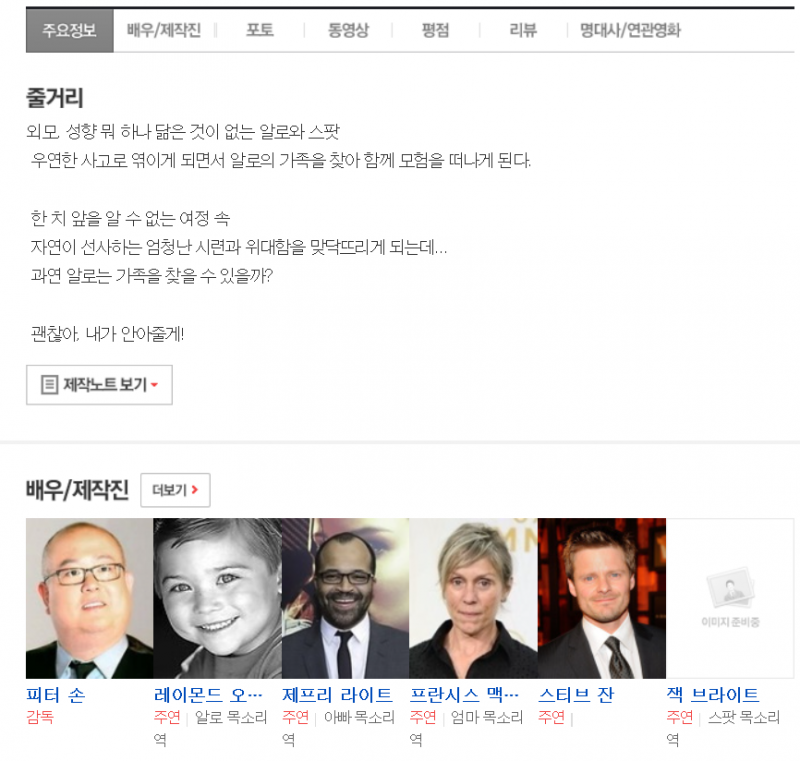The width and height of the screenshot is (800, 761).
Task: Switch to the 주요정보 tab
Action: click(x=69, y=30)
